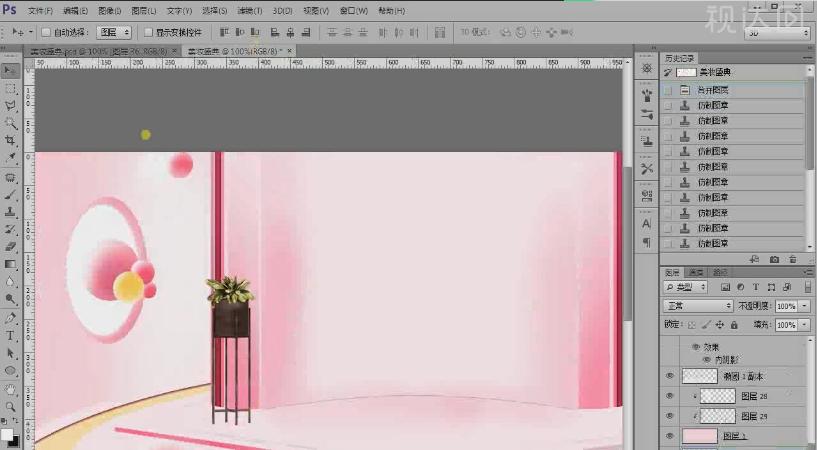This screenshot has height=450, width=817.
Task: Enable the 自动选择 auto-select checkbox
Action: tap(46, 32)
